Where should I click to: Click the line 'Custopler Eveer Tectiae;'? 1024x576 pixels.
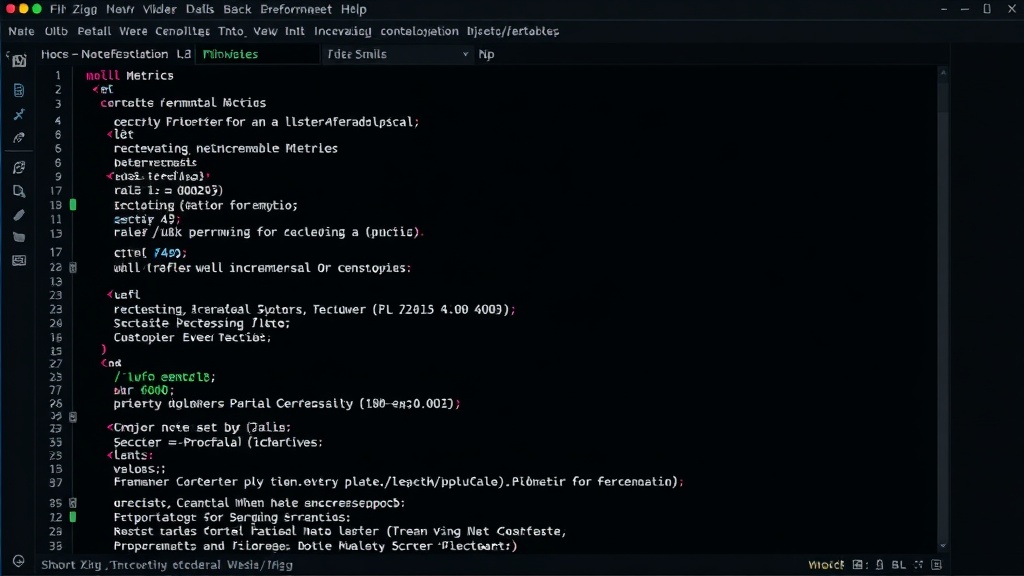192,338
